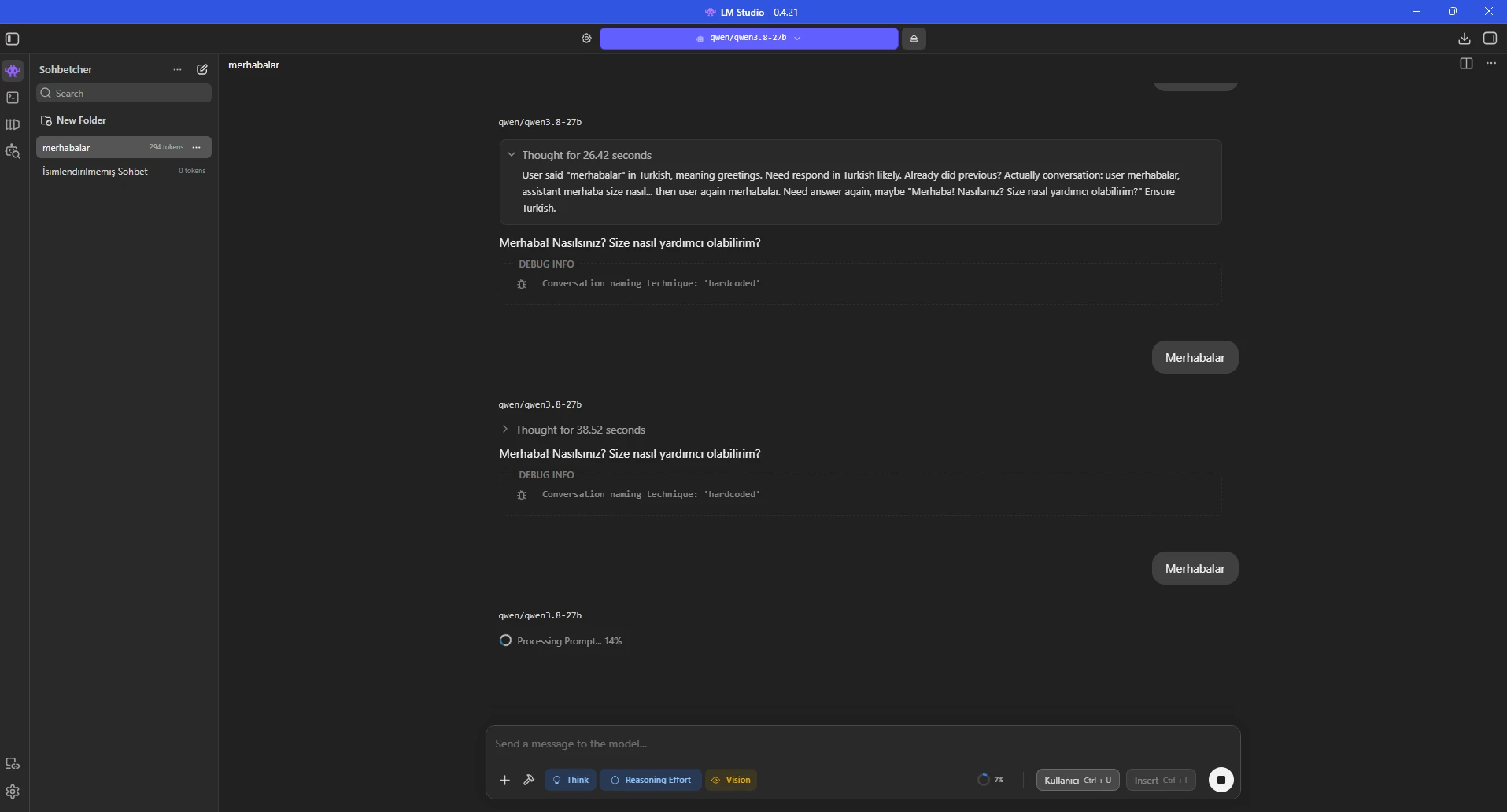The height and width of the screenshot is (812, 1507).
Task: Open Sohbetcher more options ellipsis
Action: [177, 69]
